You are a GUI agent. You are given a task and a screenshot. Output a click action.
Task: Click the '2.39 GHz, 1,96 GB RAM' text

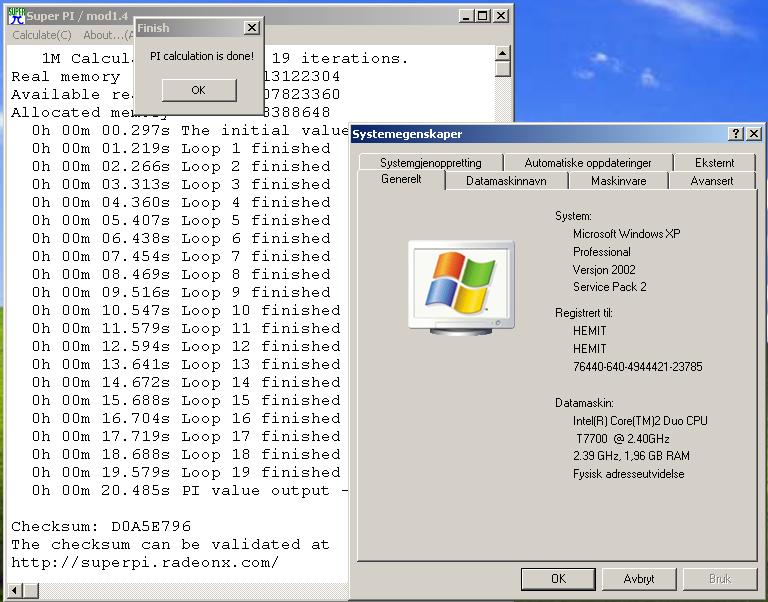(631, 456)
